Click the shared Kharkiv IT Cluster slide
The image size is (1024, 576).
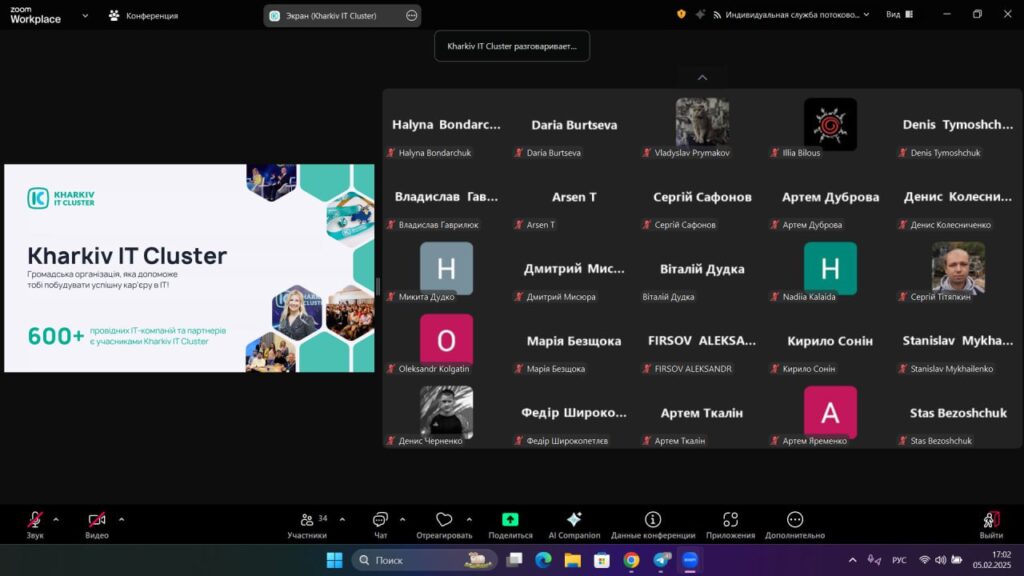[189, 268]
